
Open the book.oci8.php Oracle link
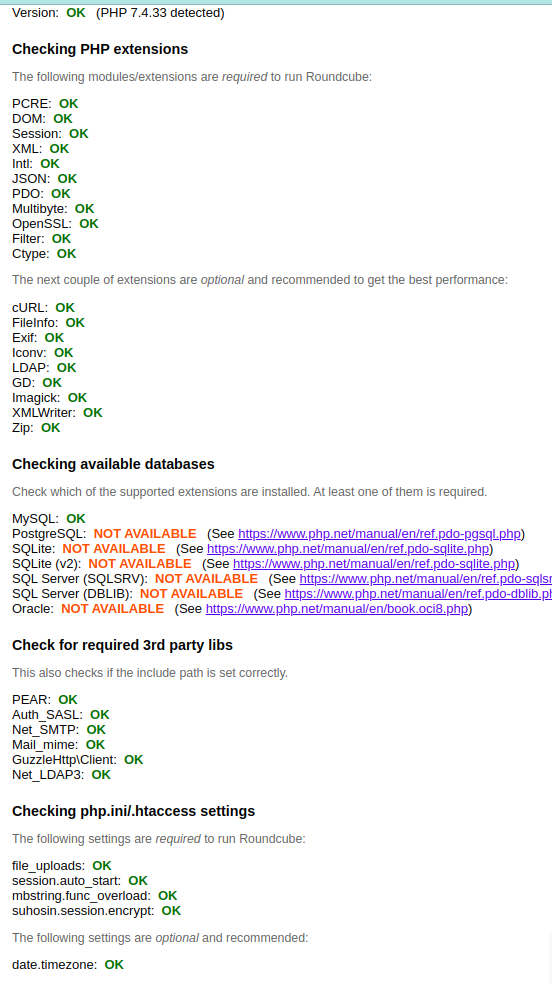pyautogui.click(x=337, y=609)
